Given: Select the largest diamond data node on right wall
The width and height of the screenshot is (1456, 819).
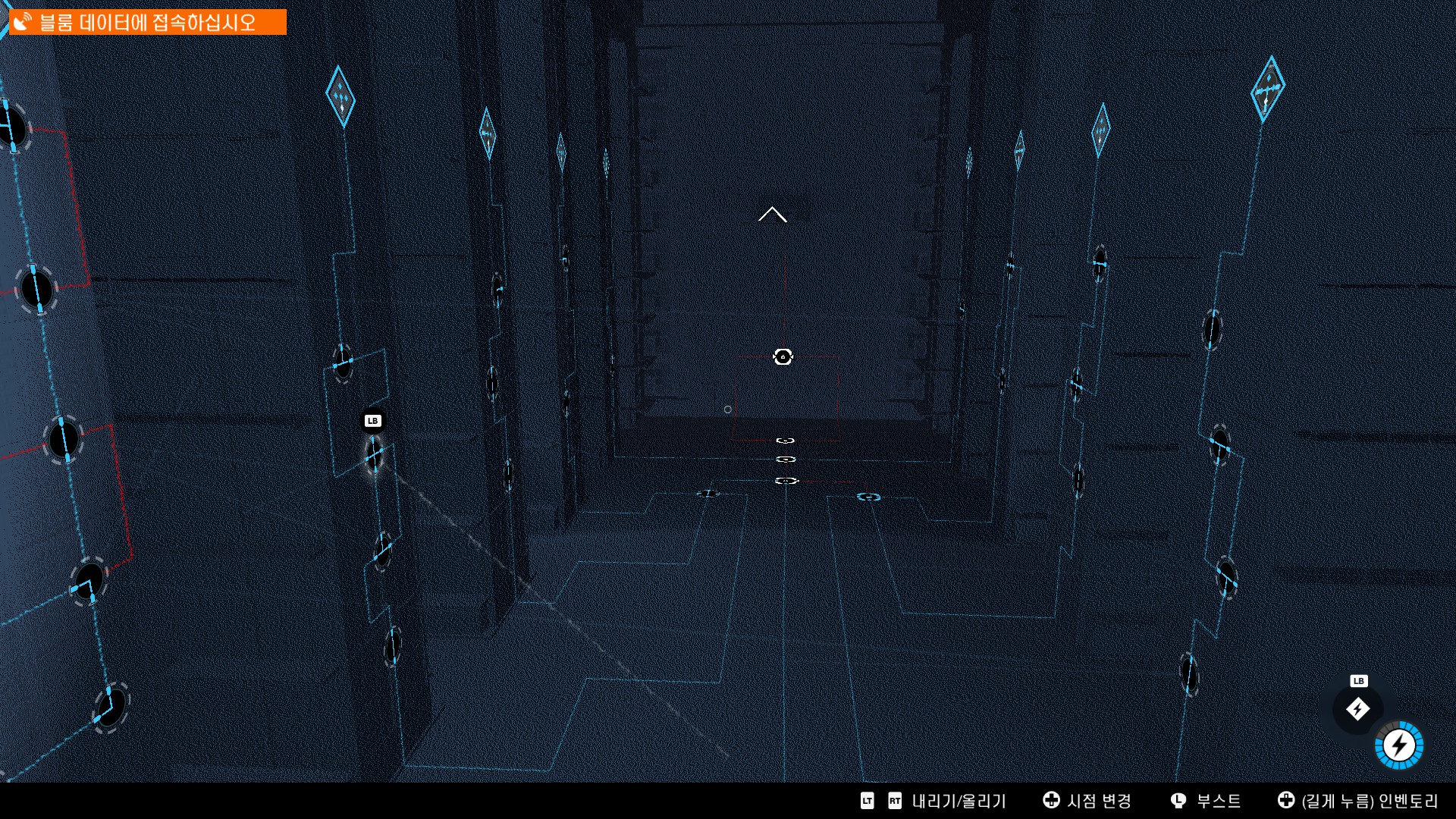Looking at the screenshot, I should (x=1267, y=89).
